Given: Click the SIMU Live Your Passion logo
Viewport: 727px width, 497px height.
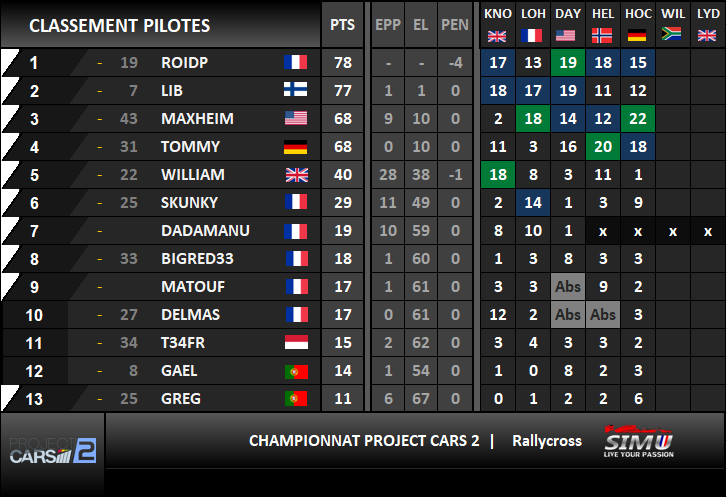Looking at the screenshot, I should tap(638, 441).
